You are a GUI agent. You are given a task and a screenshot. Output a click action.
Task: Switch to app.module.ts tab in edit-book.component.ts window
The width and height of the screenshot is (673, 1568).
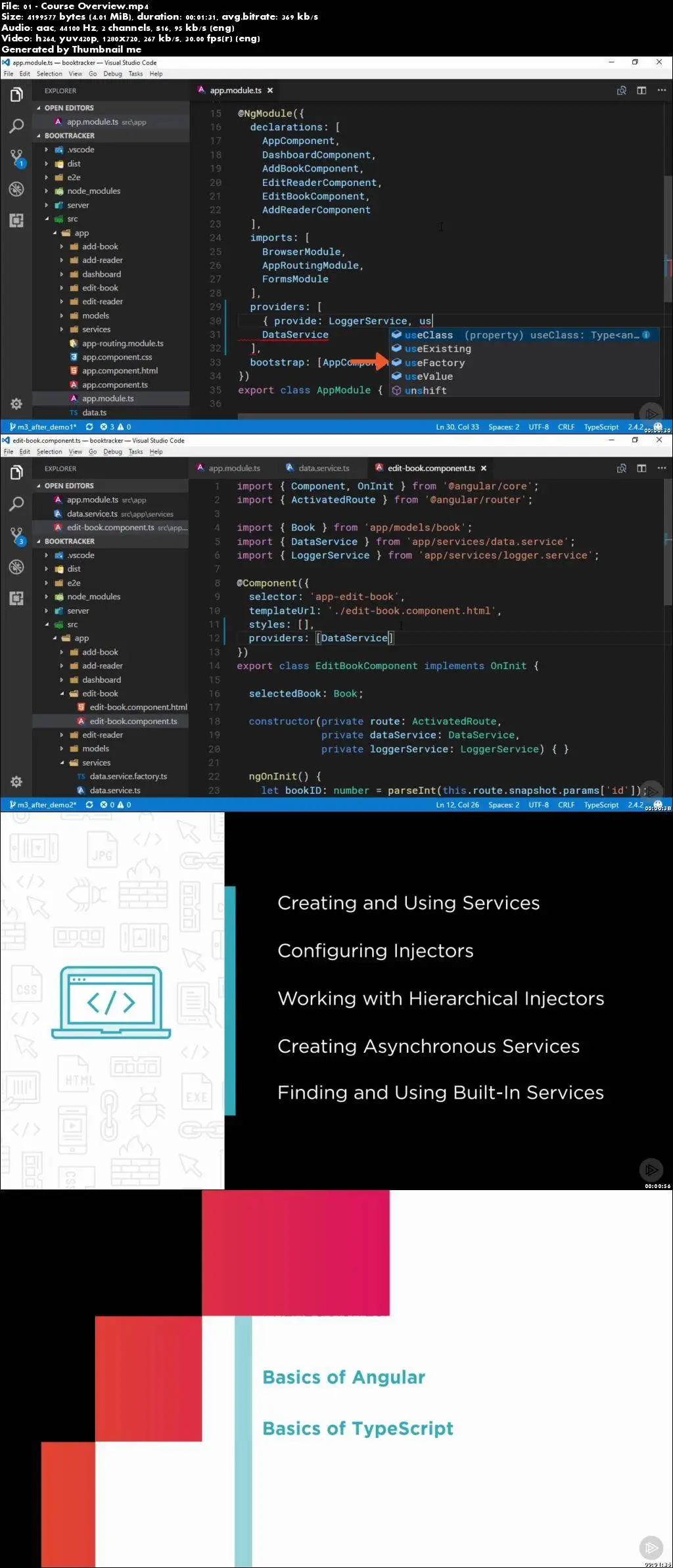point(234,469)
